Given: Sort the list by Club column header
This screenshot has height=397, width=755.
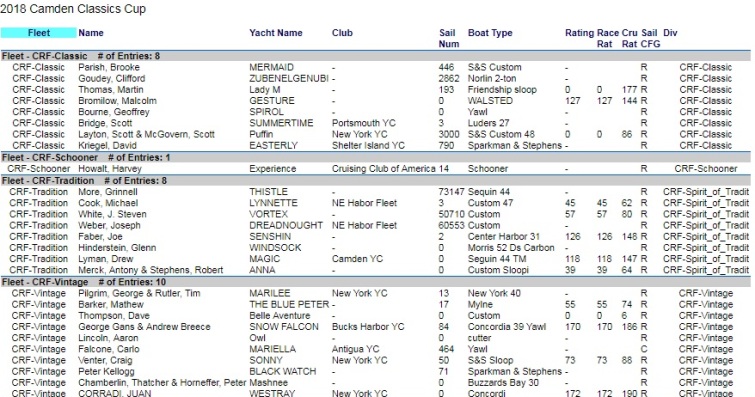Looking at the screenshot, I should click(x=342, y=33).
